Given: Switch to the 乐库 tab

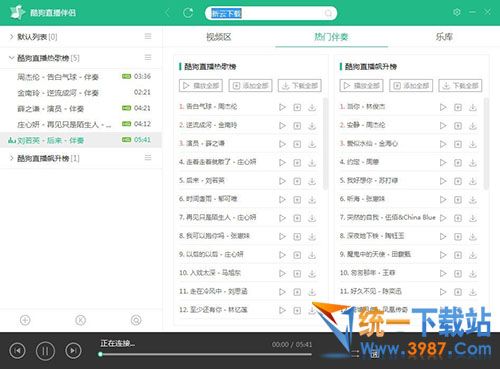Looking at the screenshot, I should pyautogui.click(x=444, y=37).
